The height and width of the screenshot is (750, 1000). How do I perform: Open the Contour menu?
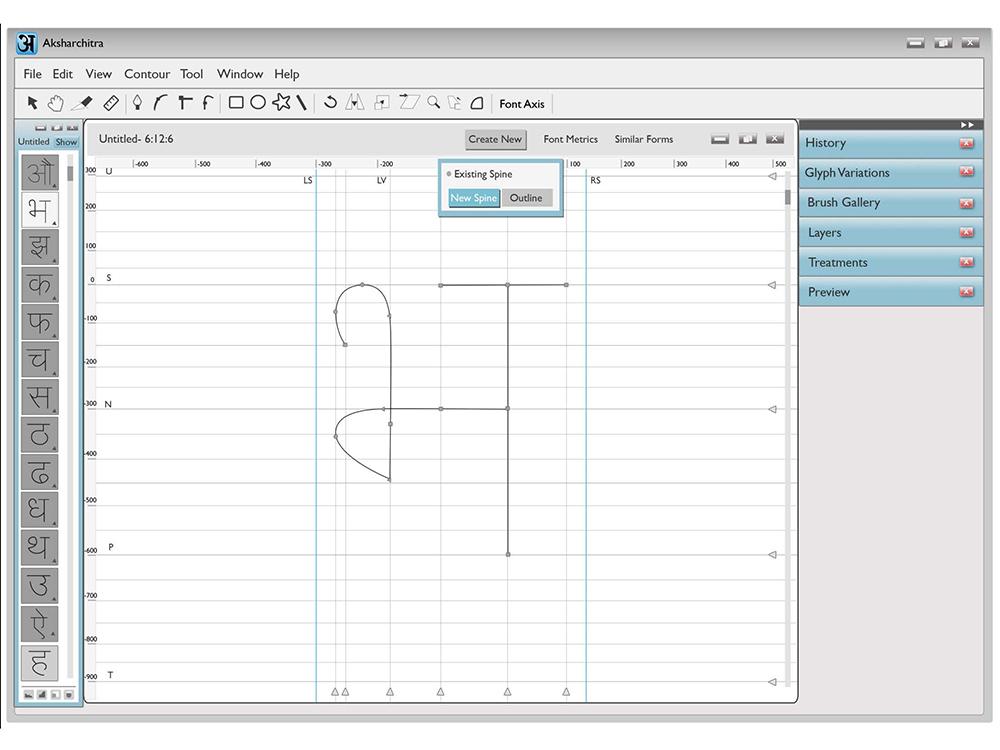(146, 74)
